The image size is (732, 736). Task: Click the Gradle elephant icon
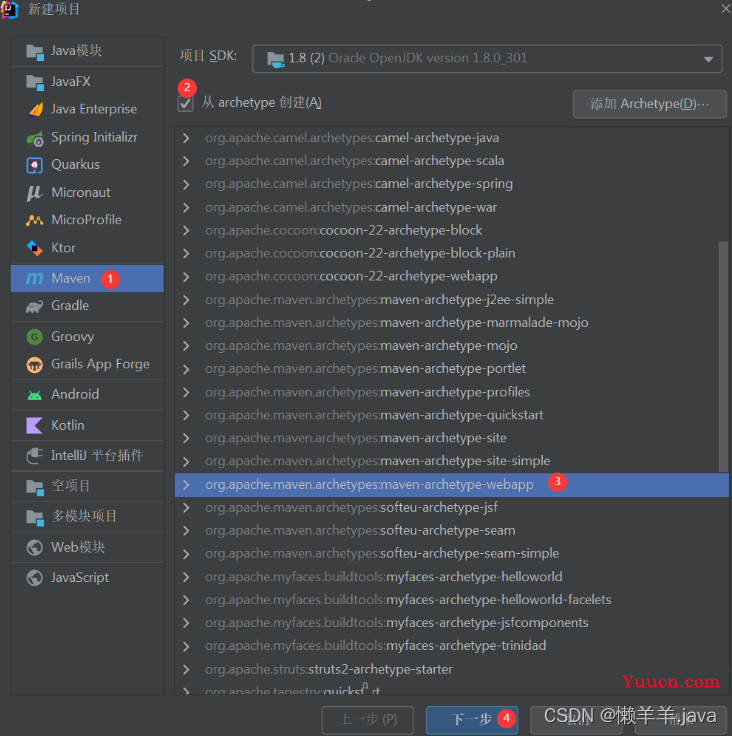34,307
